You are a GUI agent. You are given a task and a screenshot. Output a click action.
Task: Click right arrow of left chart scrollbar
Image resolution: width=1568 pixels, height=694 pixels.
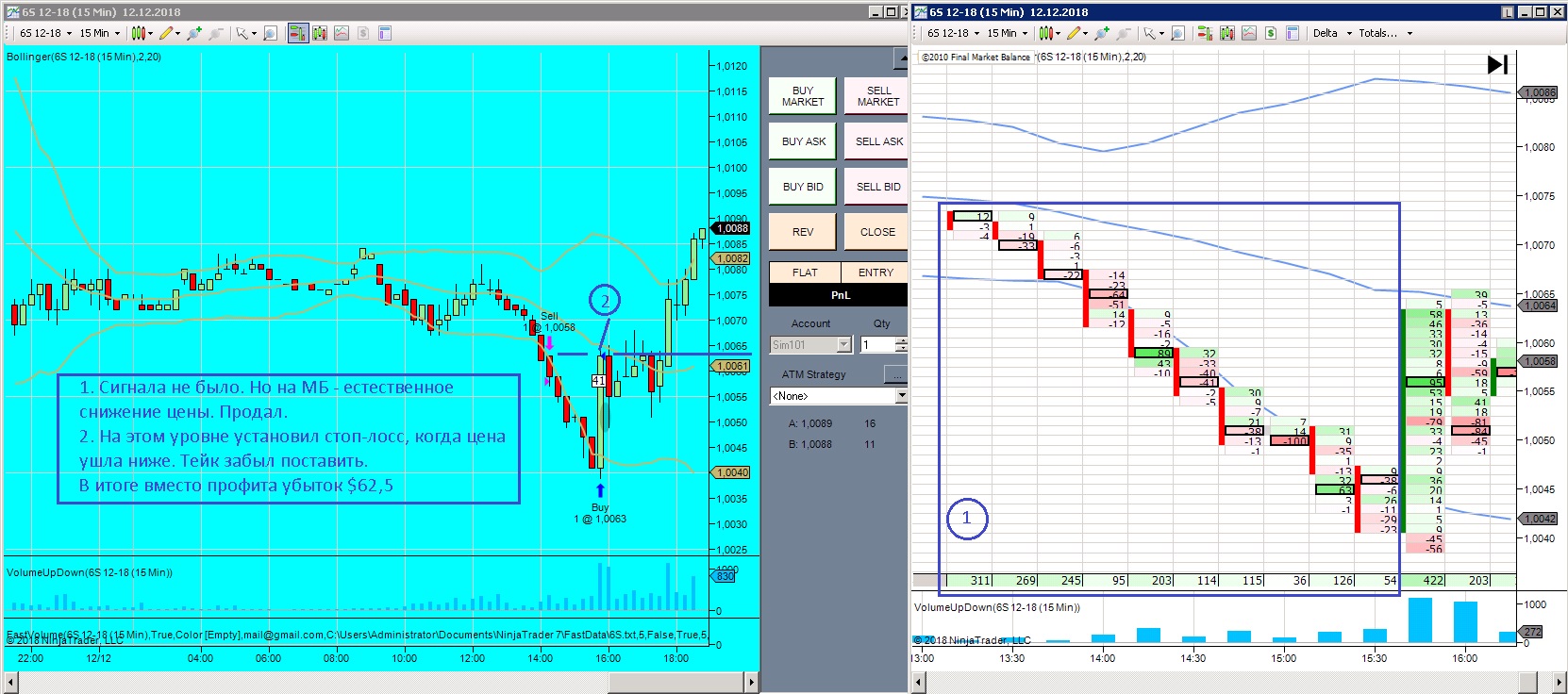tap(751, 681)
